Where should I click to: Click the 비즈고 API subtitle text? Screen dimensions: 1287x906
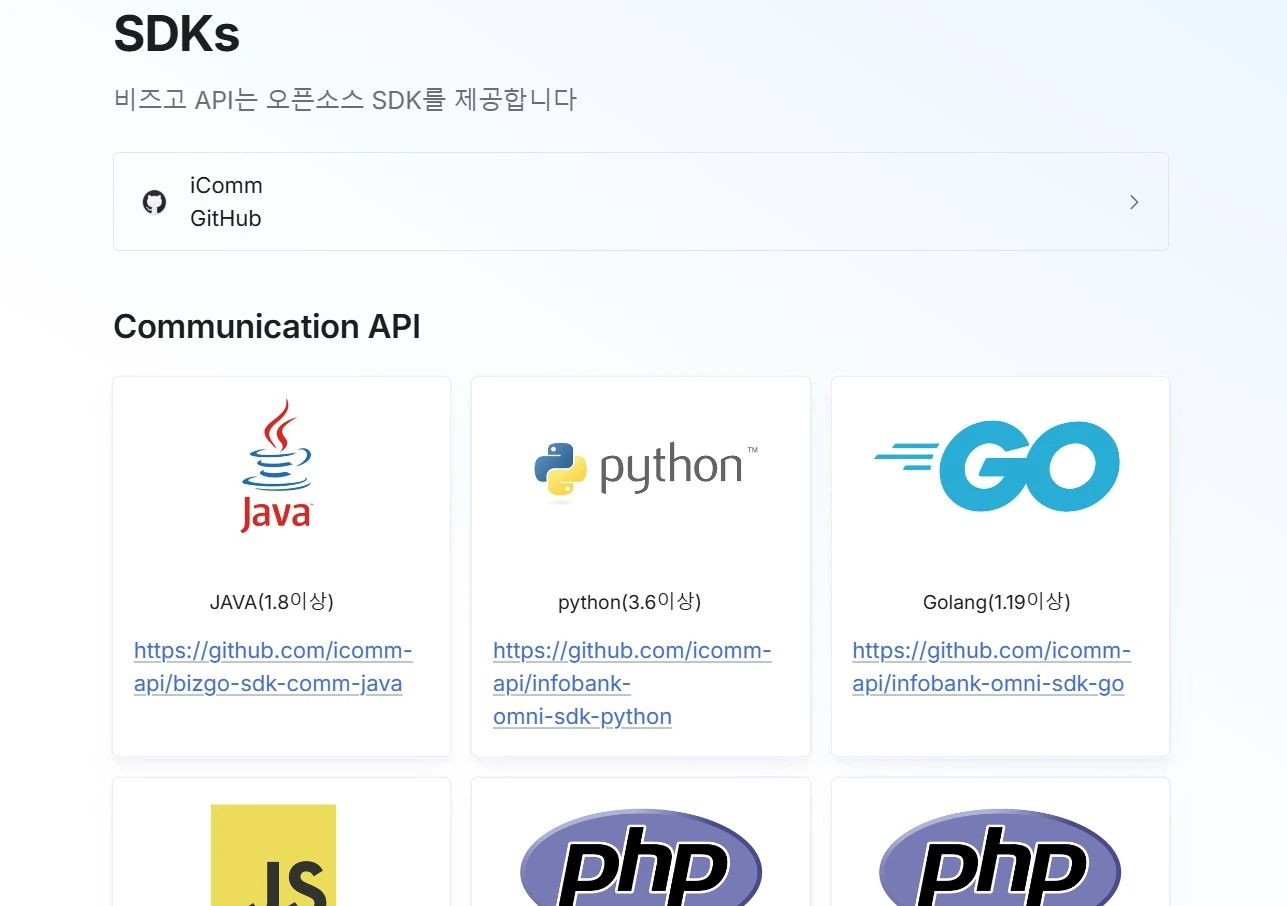pos(345,99)
